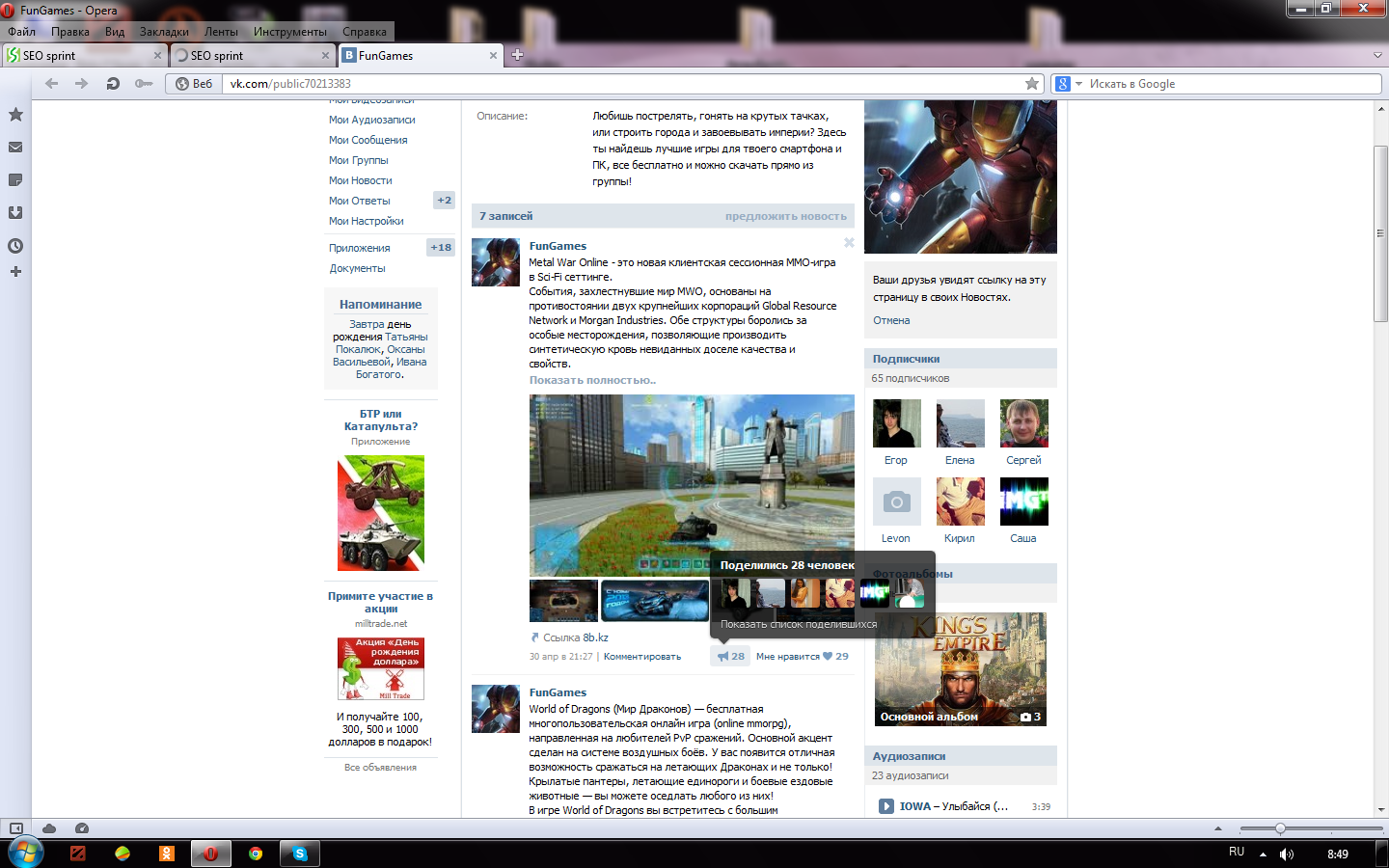The width and height of the screenshot is (1389, 868).
Task: Open the Правка menu
Action: tap(70, 32)
